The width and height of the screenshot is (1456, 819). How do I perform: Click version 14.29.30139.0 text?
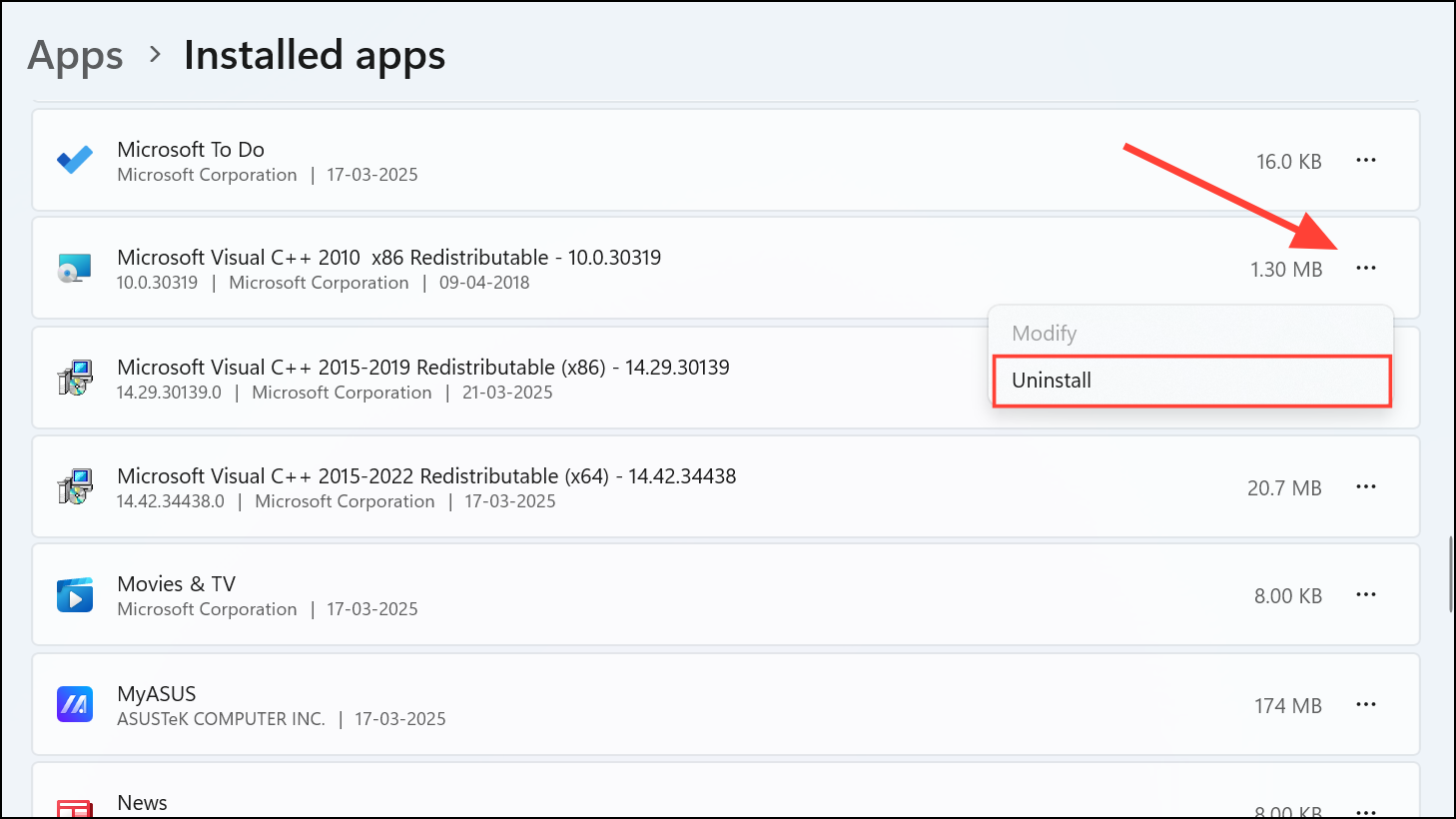[169, 393]
